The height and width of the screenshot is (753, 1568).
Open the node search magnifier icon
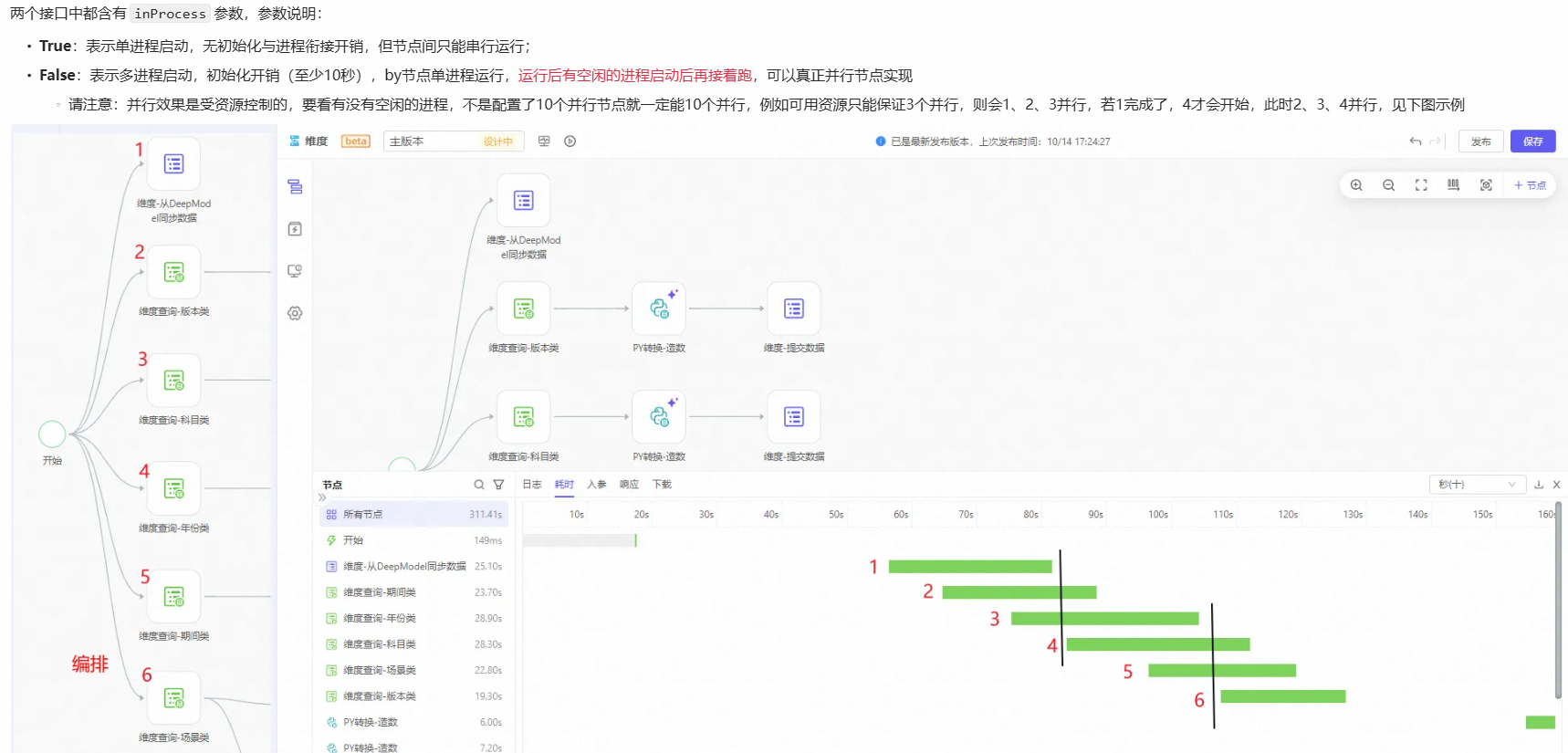[x=479, y=485]
